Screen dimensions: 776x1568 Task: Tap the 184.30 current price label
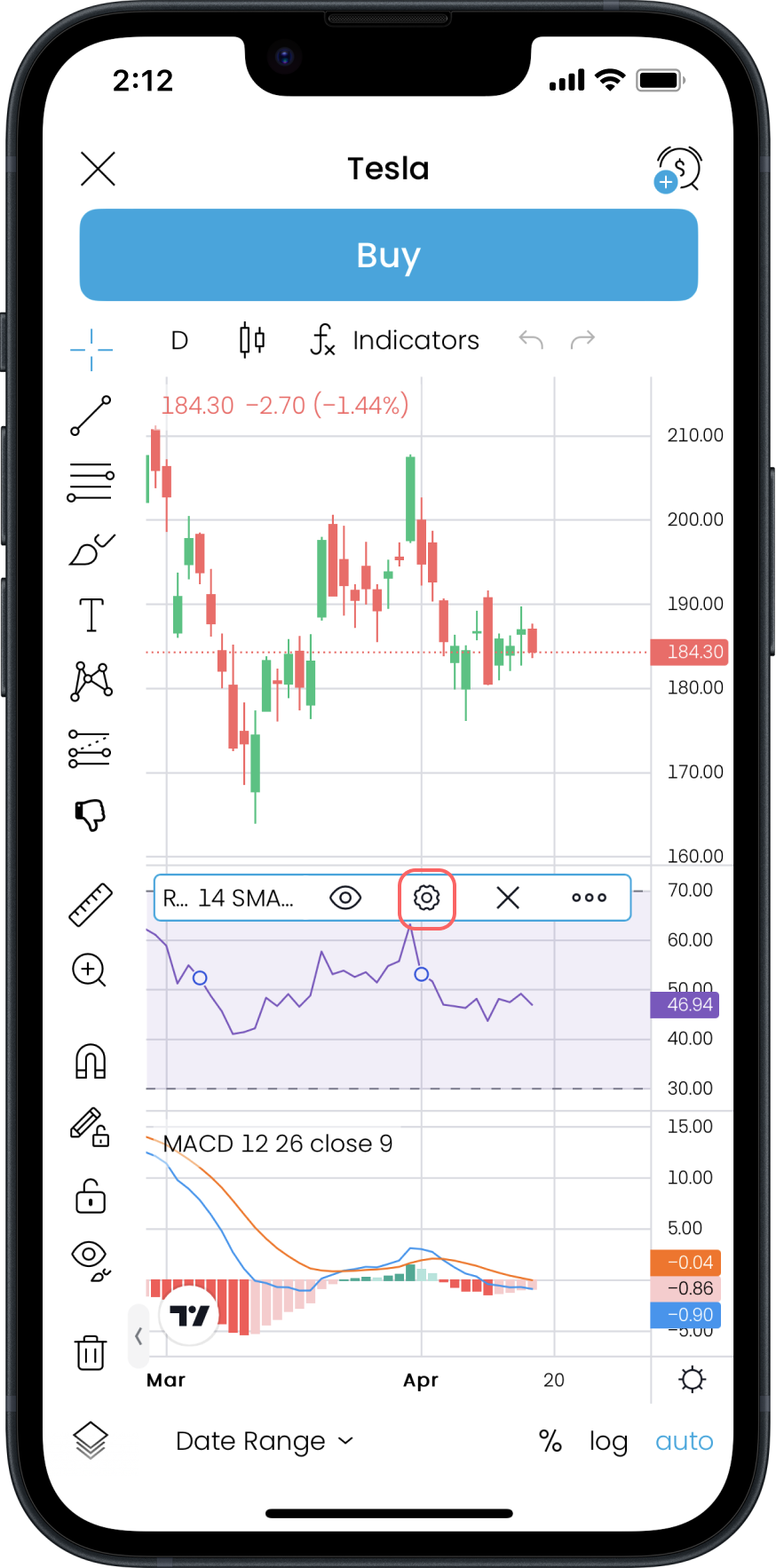coord(690,652)
